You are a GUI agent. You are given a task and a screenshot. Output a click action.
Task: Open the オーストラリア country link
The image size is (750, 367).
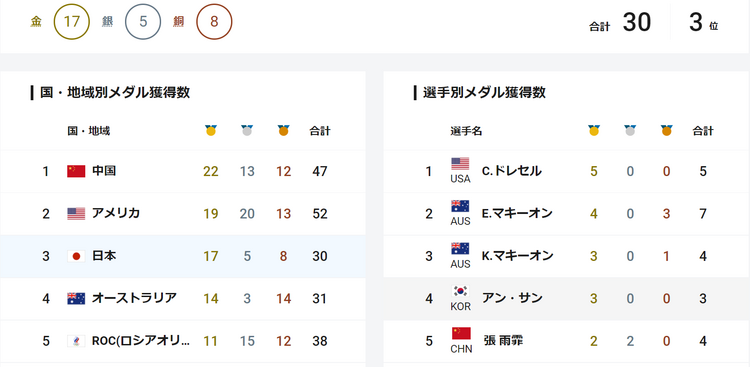[x=134, y=299]
